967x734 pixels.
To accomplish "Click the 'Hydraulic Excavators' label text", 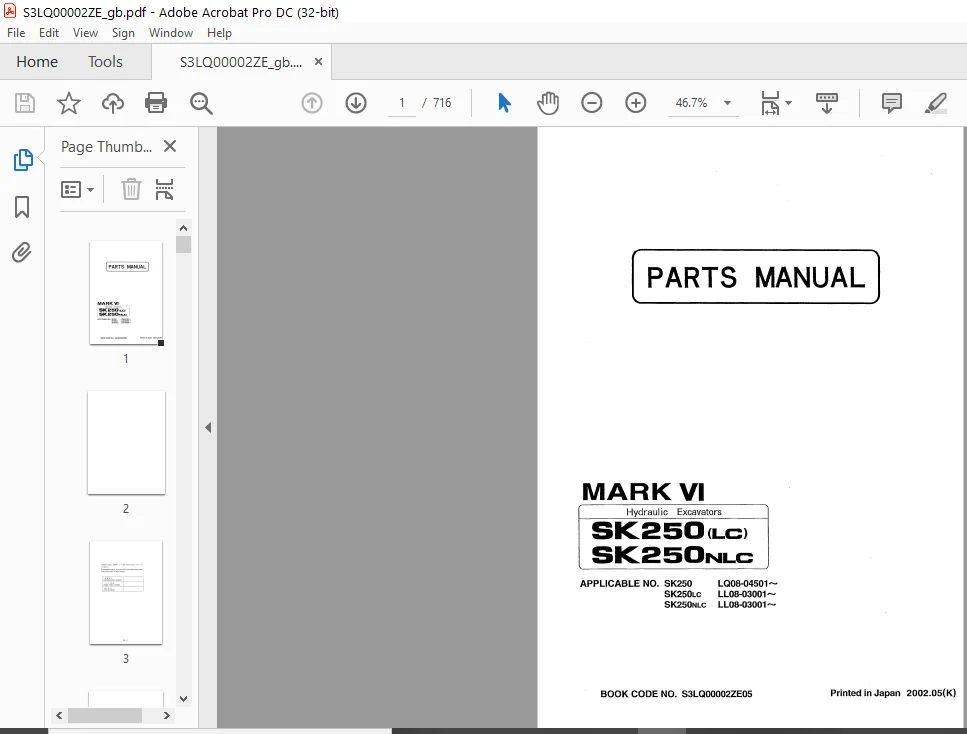I will (673, 512).
